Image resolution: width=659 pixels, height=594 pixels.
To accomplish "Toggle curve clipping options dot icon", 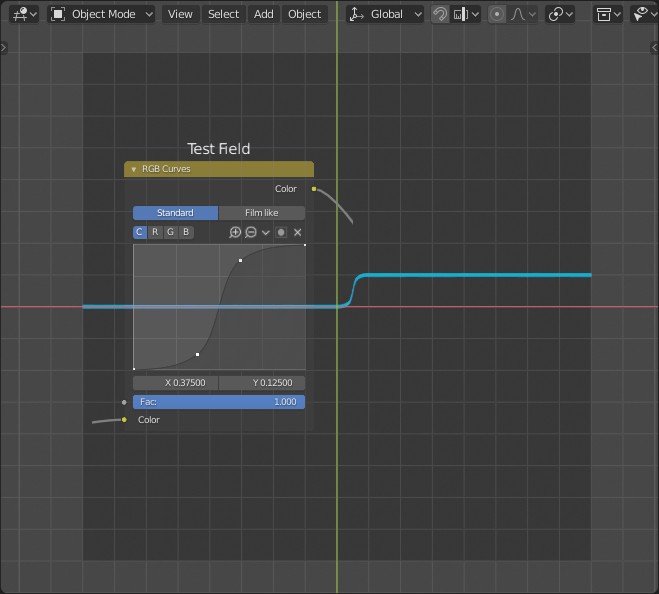I will click(281, 232).
